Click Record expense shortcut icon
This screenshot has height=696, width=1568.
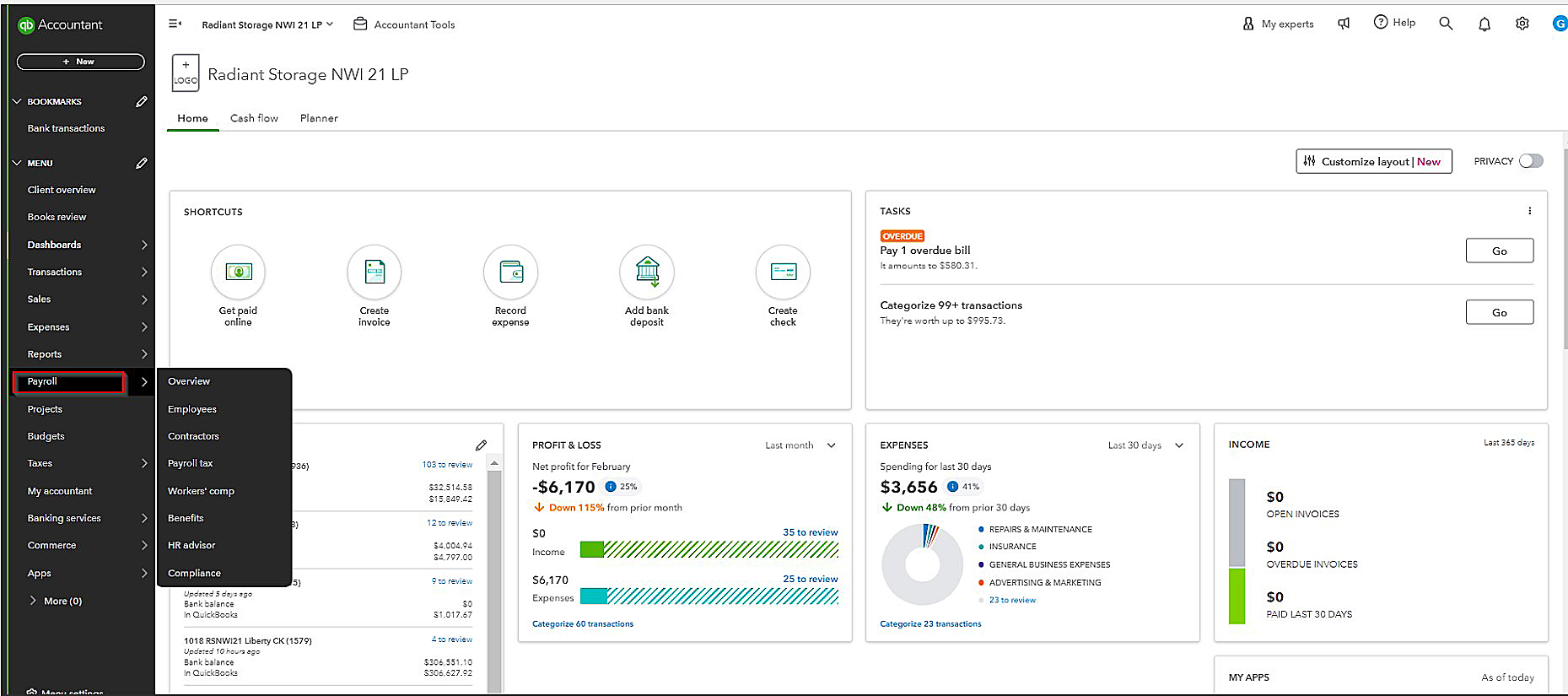510,272
